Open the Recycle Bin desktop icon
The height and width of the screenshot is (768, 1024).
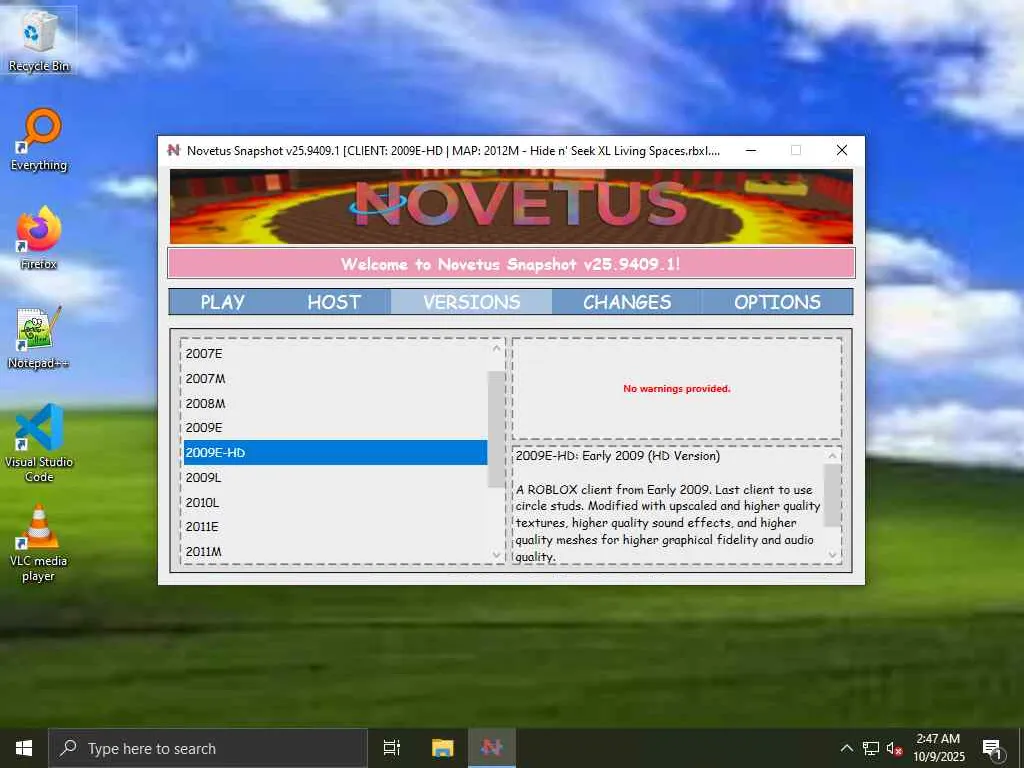pos(39,40)
